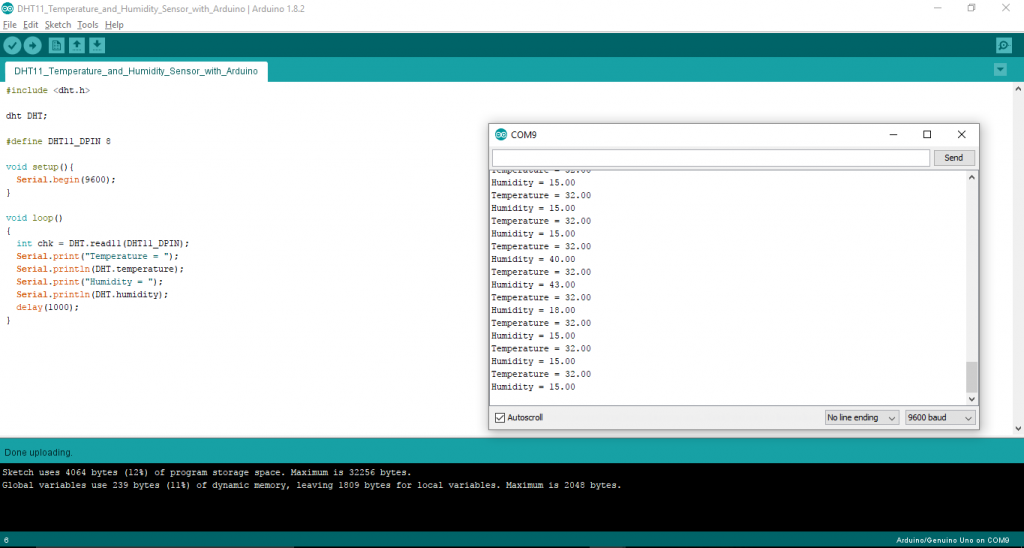The image size is (1024, 548).
Task: Click the serial output scroll down arrow
Action: coord(972,399)
